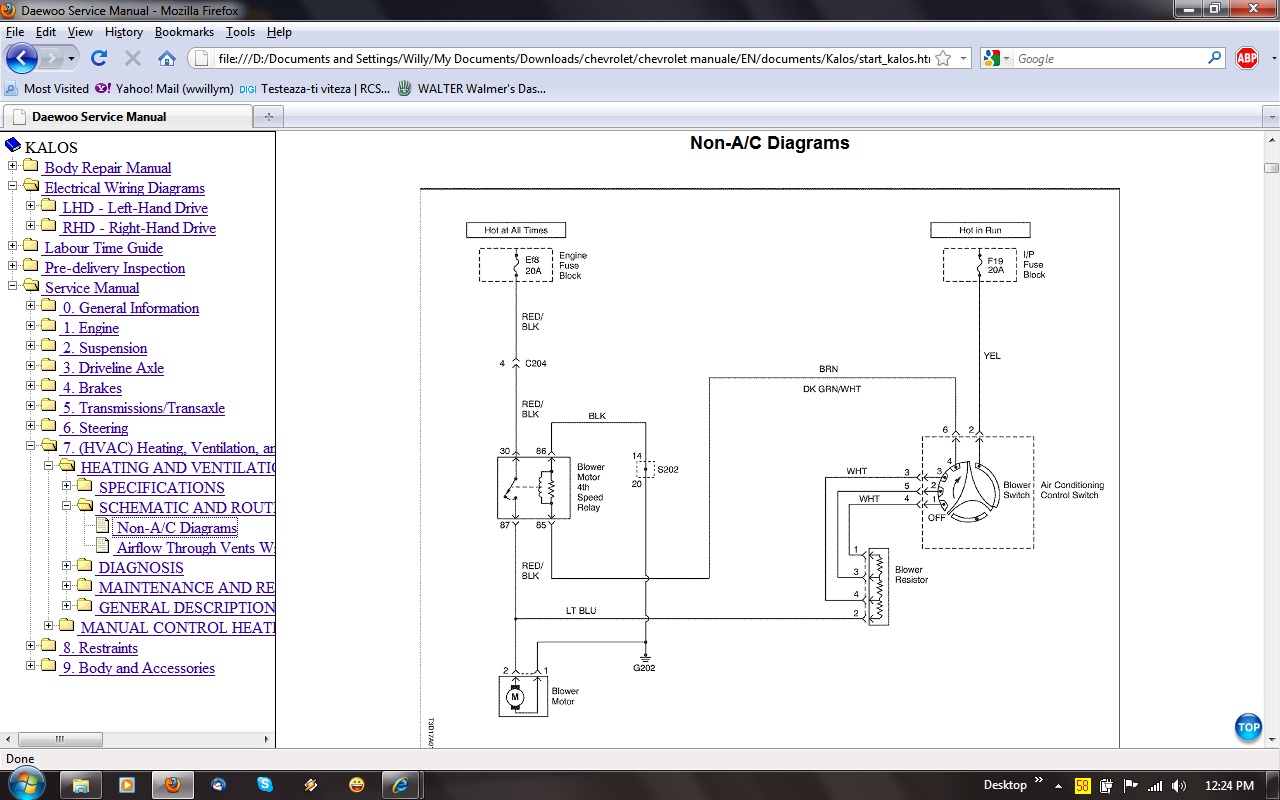This screenshot has height=800, width=1280.
Task: Open RHD - Right-Hand Drive link
Action: [x=139, y=227]
